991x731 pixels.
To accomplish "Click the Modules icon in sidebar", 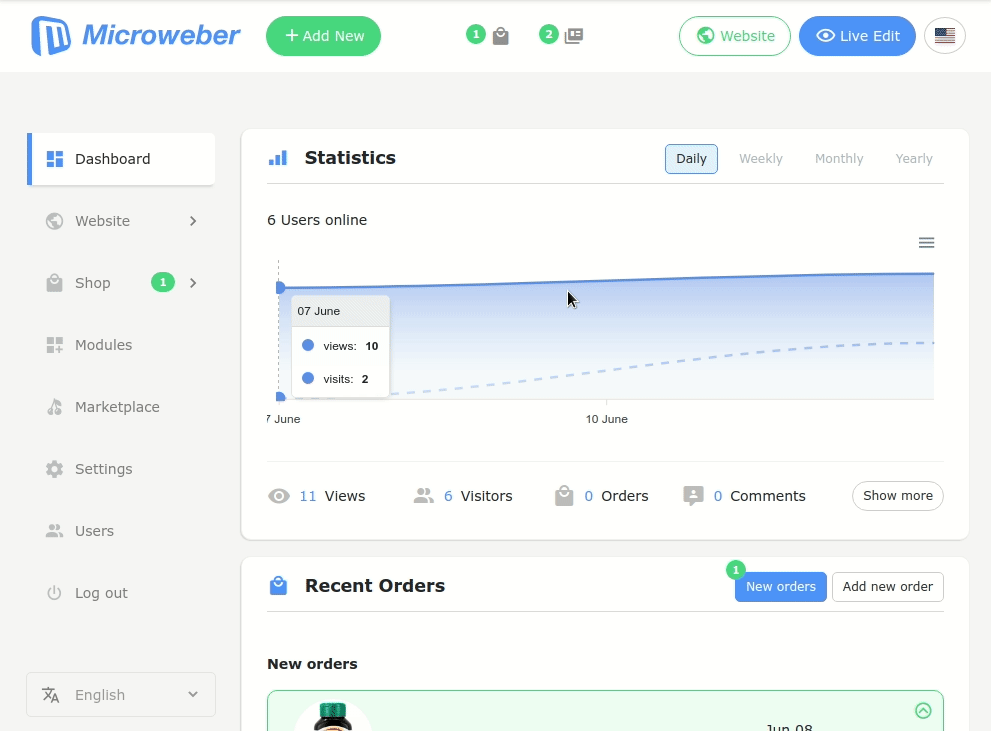I will click(54, 345).
